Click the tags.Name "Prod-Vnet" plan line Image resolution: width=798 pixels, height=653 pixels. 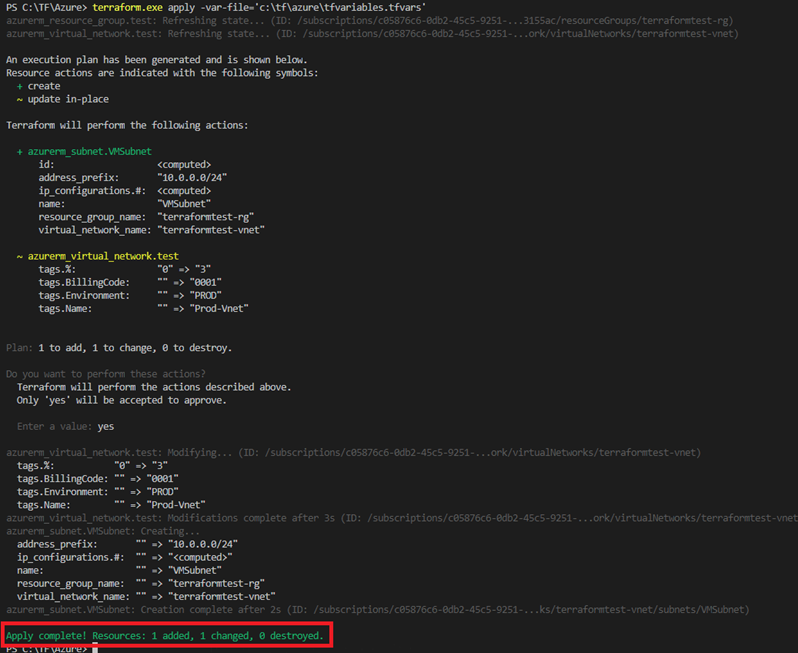[x=144, y=309]
